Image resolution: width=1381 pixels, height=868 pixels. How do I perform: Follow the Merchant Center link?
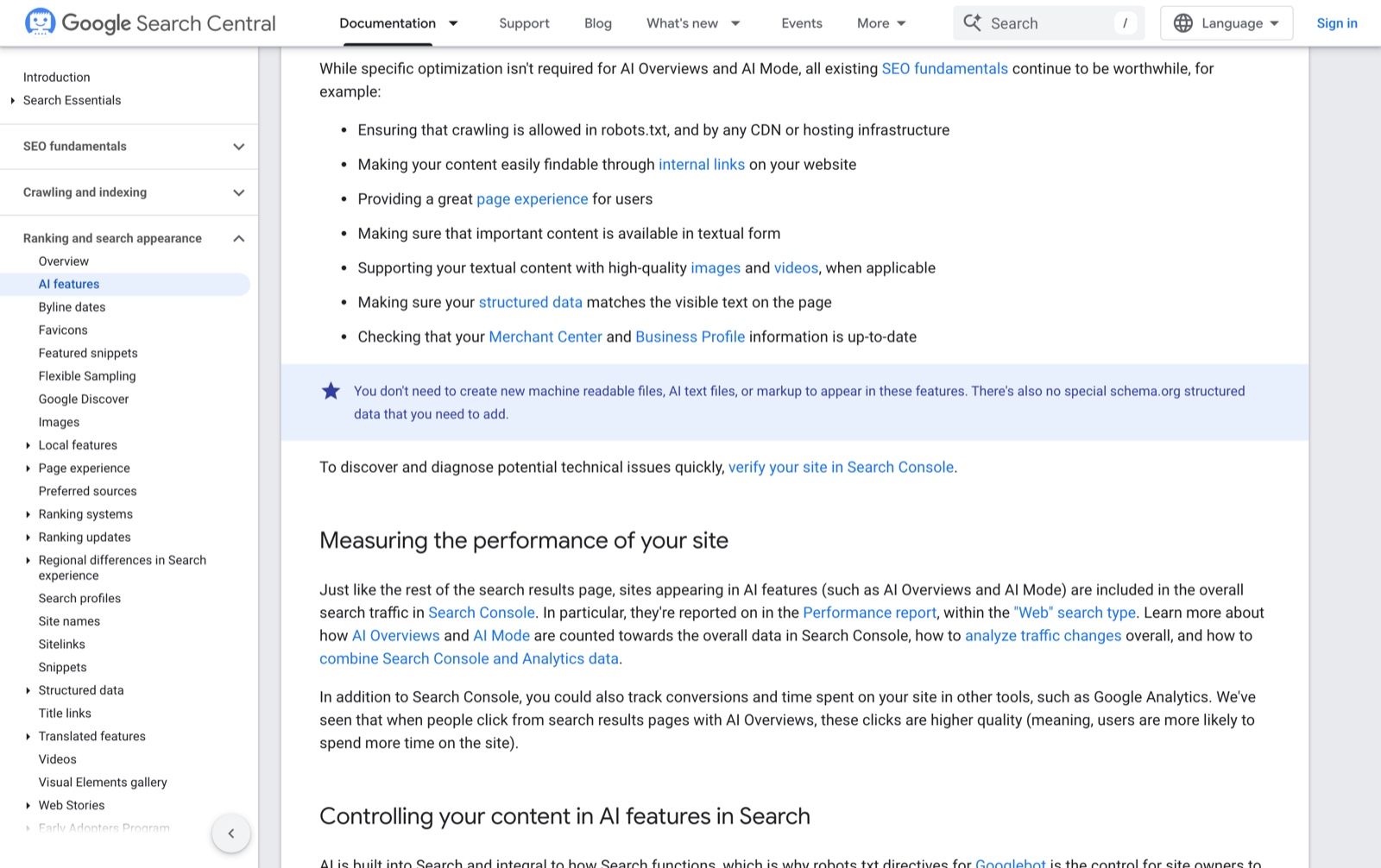[x=545, y=337]
